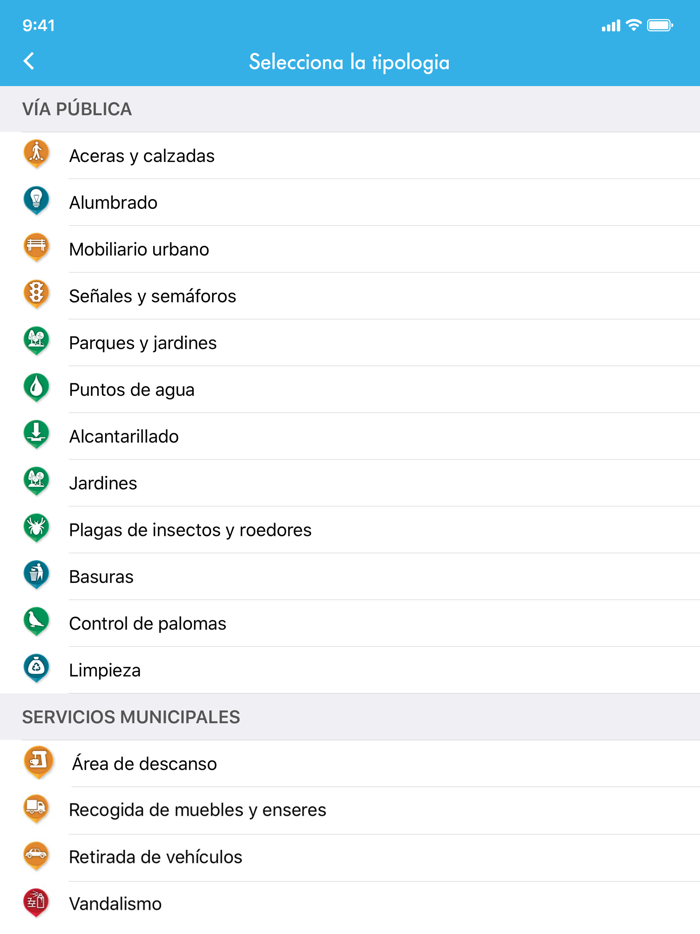
Task: Select the Jardines row
Action: [x=103, y=484]
